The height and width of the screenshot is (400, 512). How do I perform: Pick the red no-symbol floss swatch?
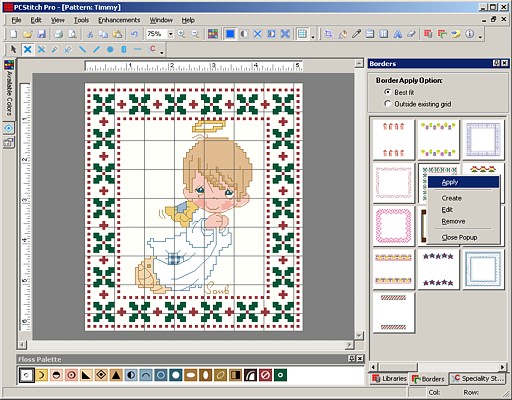265,375
